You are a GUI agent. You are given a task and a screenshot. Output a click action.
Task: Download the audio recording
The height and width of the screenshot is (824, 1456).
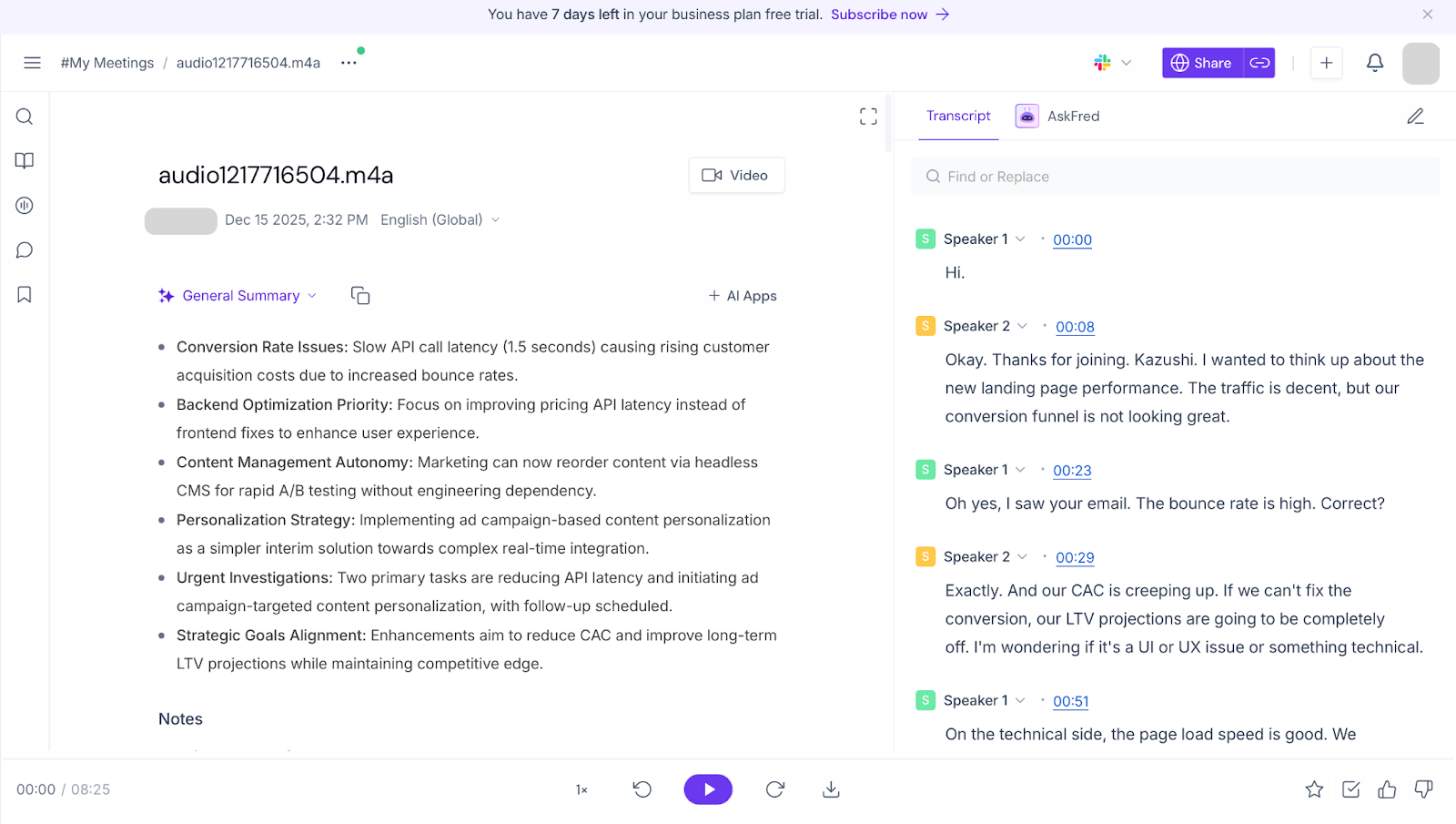point(831,789)
